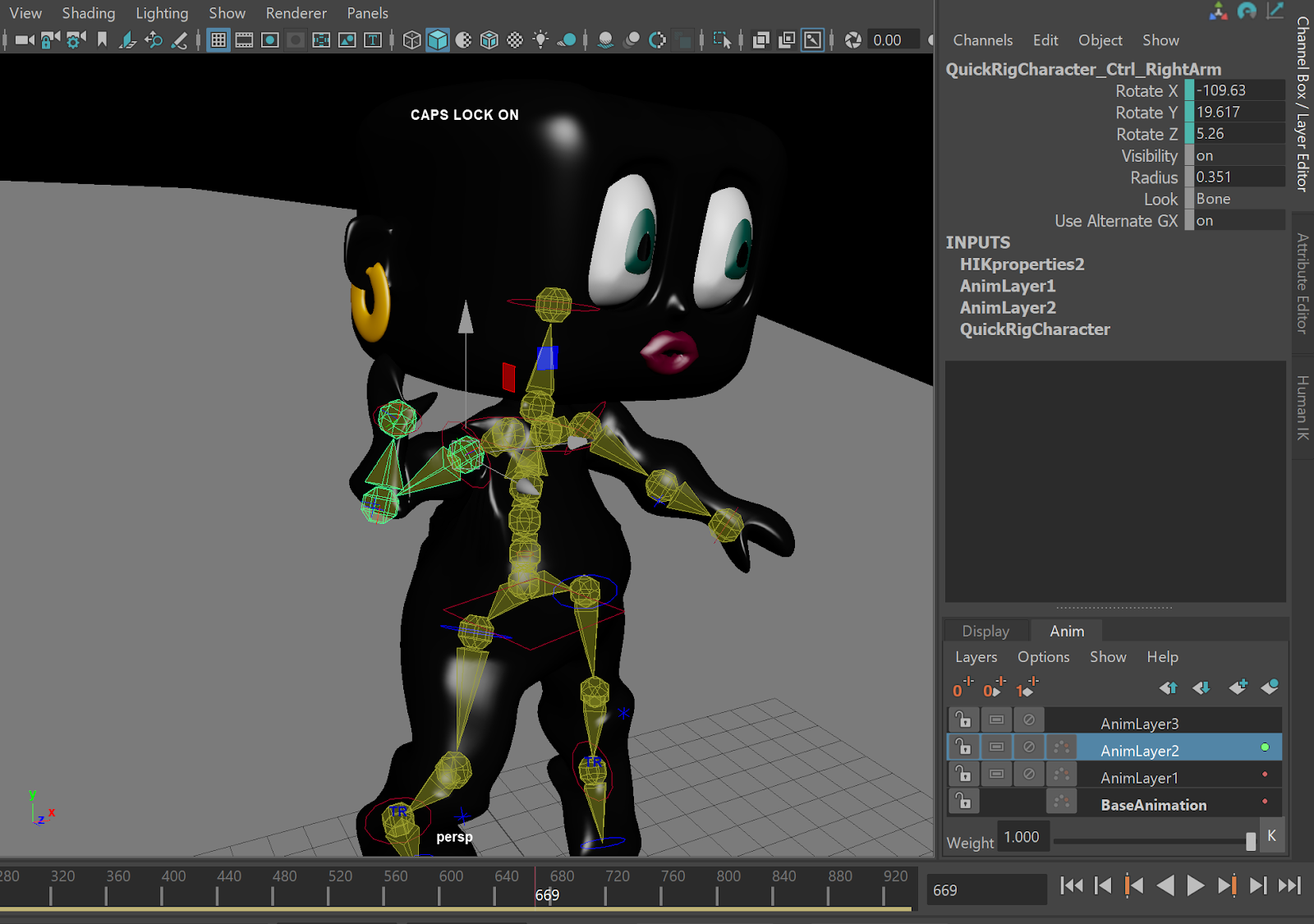Click the Bookmarks icon in panel toolbar
The image size is (1314, 924).
[x=102, y=39]
